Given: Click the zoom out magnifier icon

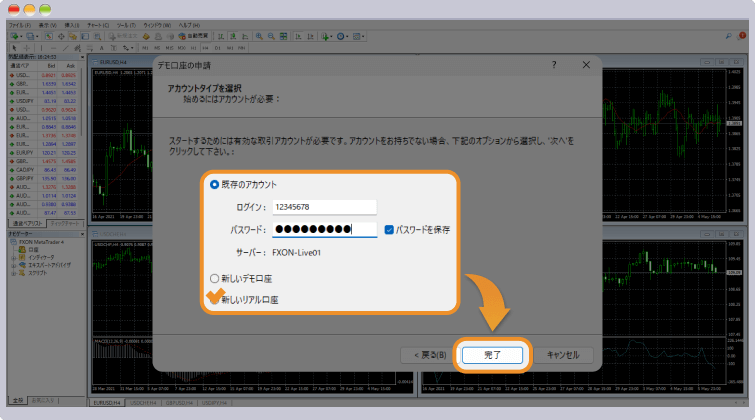Looking at the screenshot, I should pyautogui.click(x=271, y=36).
